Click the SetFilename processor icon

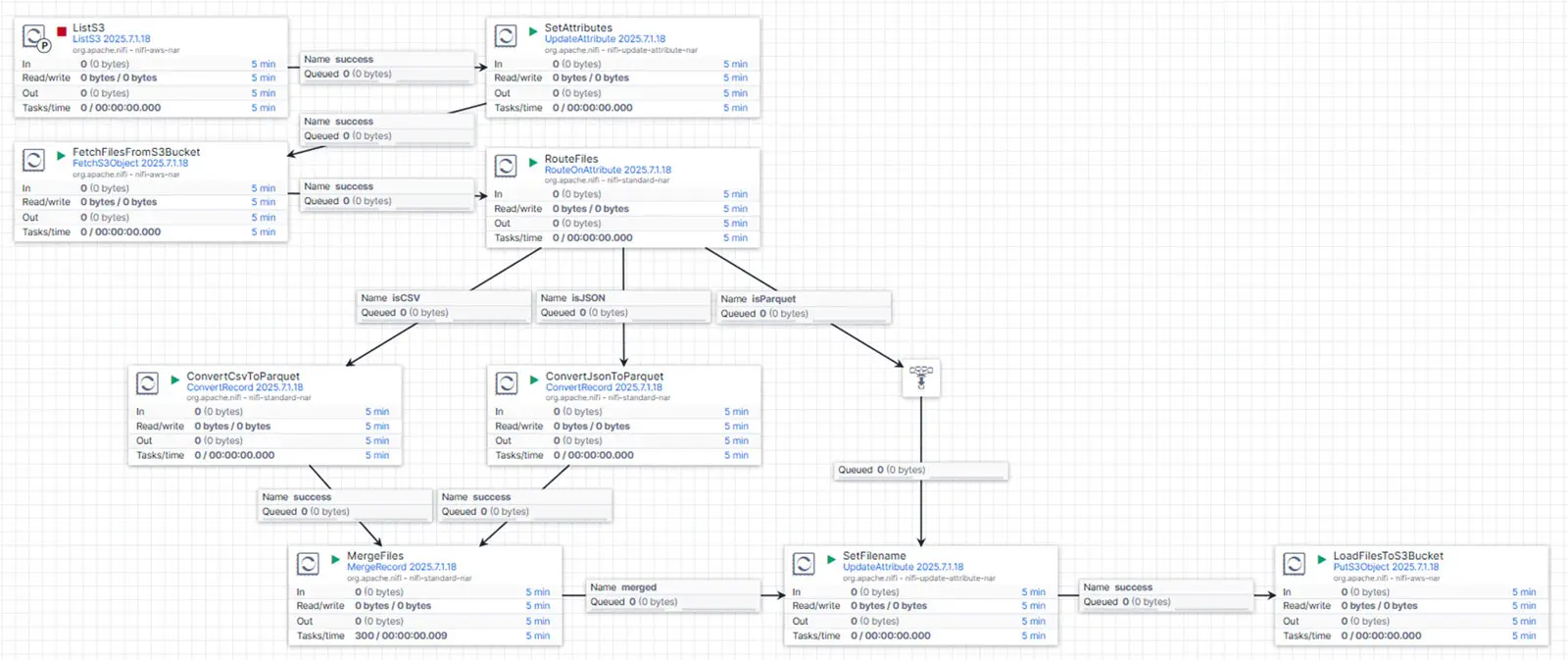click(804, 564)
